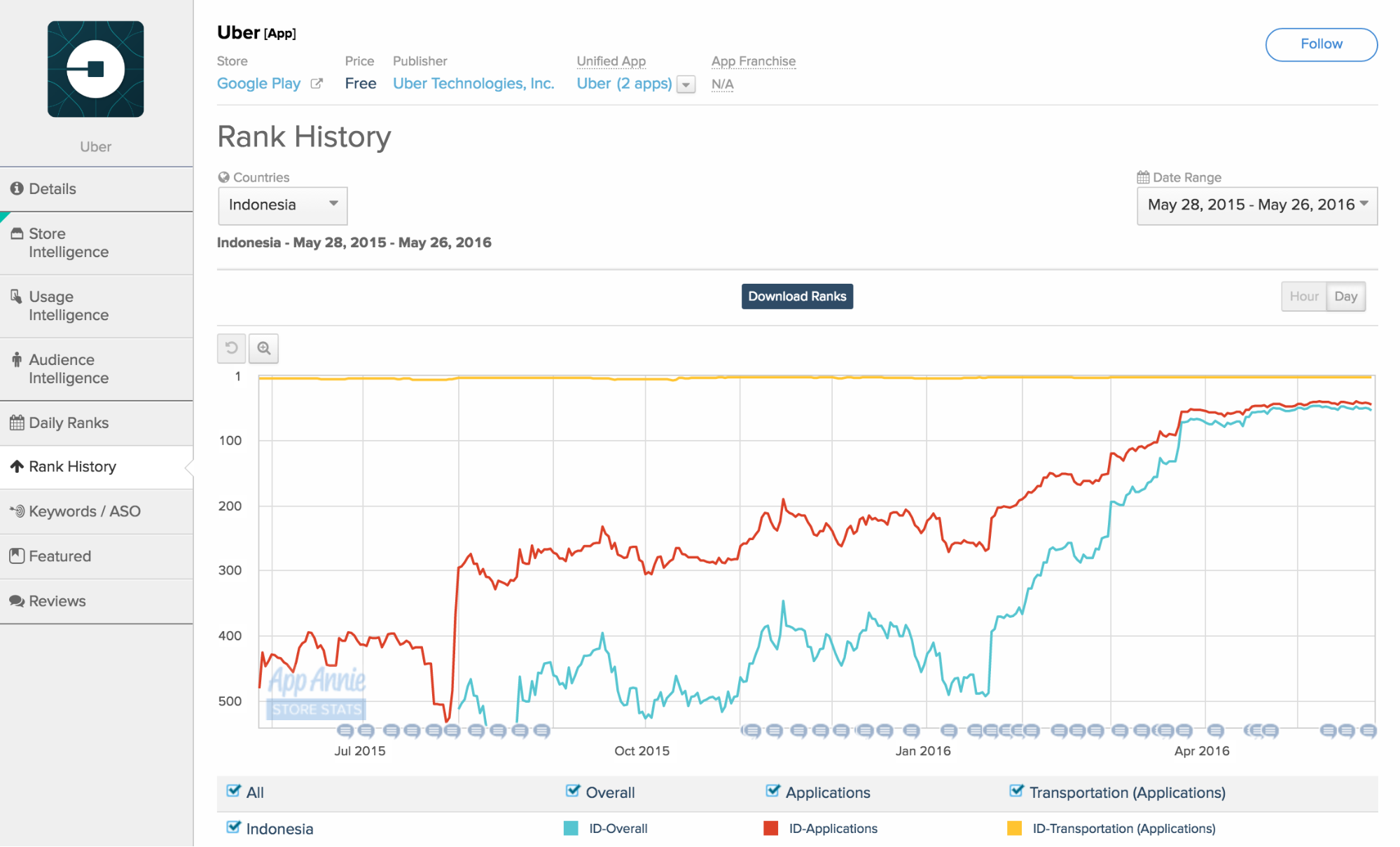Select Keywords / ASO menu item
The height and width of the screenshot is (847, 1400).
97,511
